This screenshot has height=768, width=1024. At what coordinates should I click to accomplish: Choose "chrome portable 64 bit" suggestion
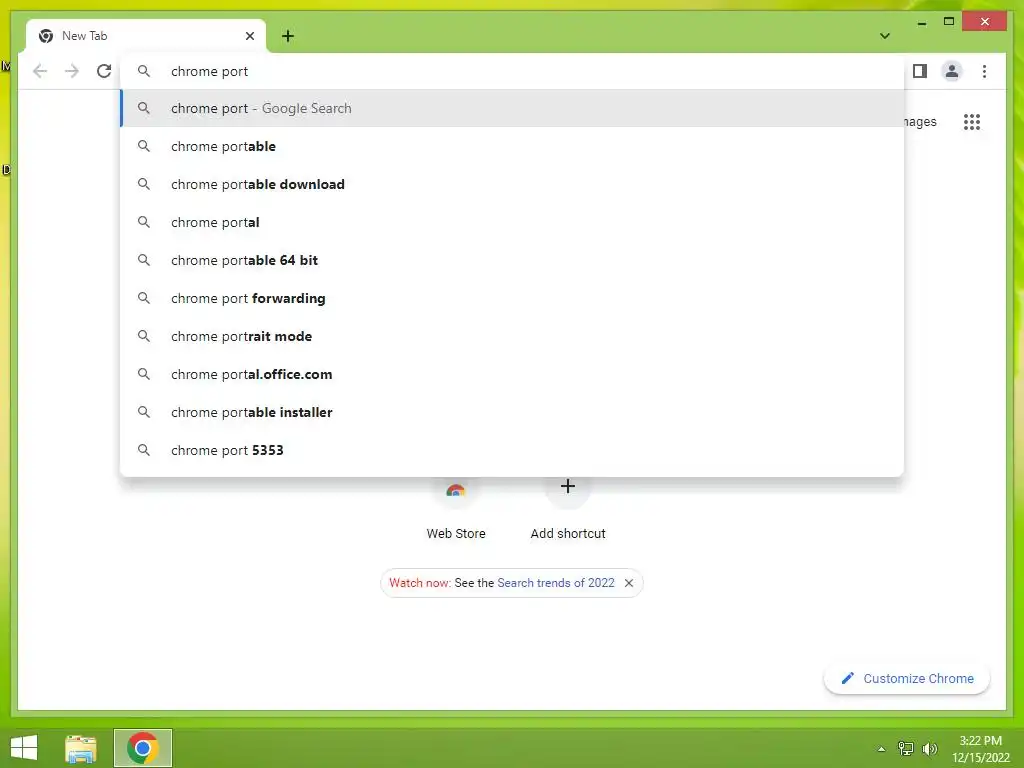(x=513, y=260)
